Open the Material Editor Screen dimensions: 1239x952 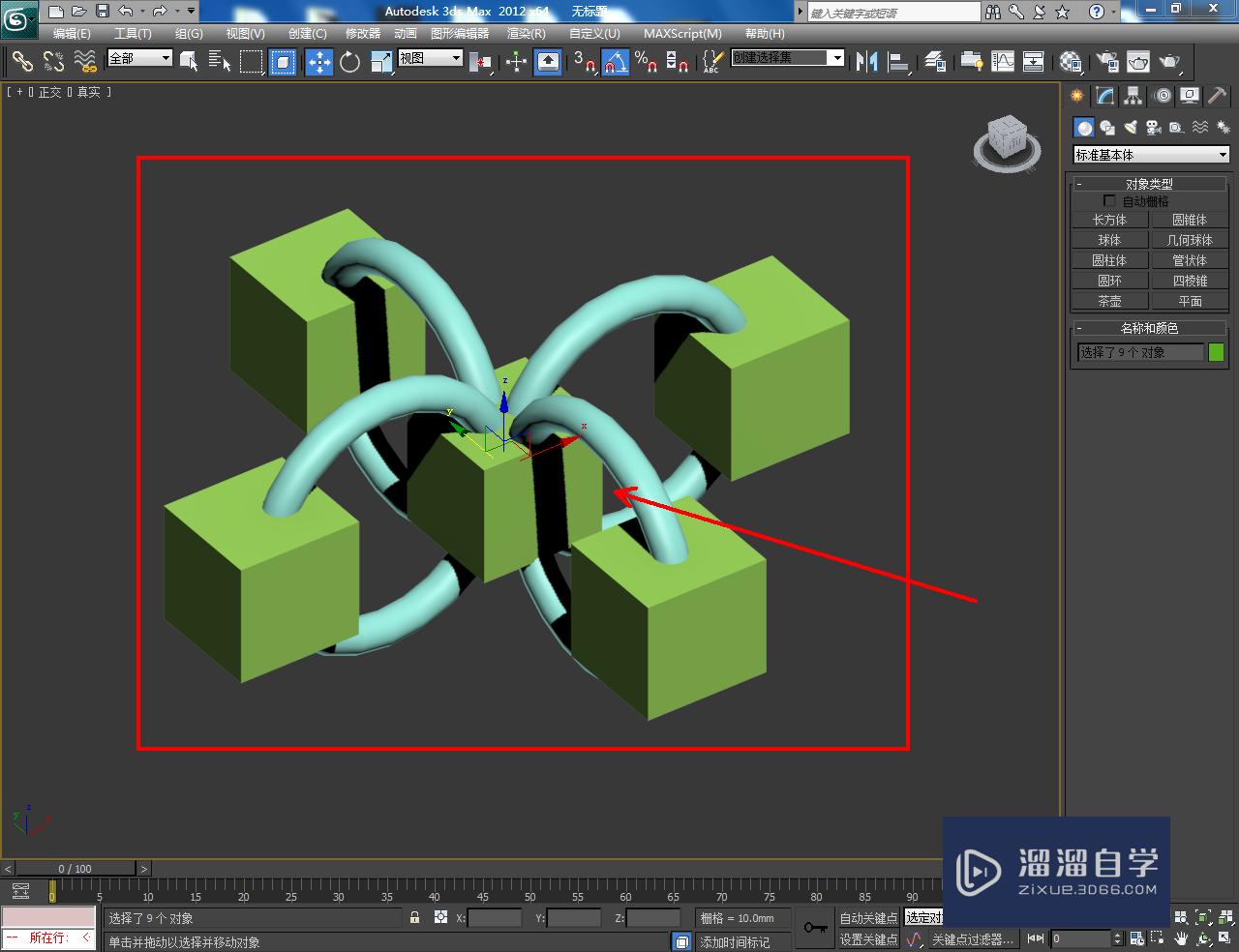click(x=1071, y=62)
